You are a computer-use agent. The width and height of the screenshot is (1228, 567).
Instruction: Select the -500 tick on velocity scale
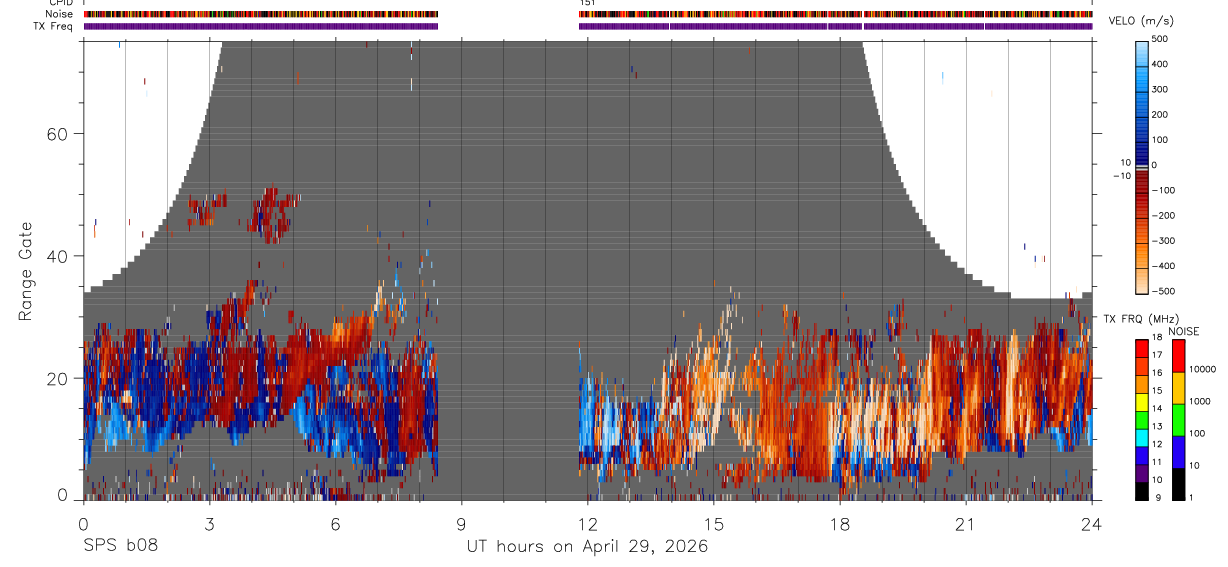point(1162,291)
